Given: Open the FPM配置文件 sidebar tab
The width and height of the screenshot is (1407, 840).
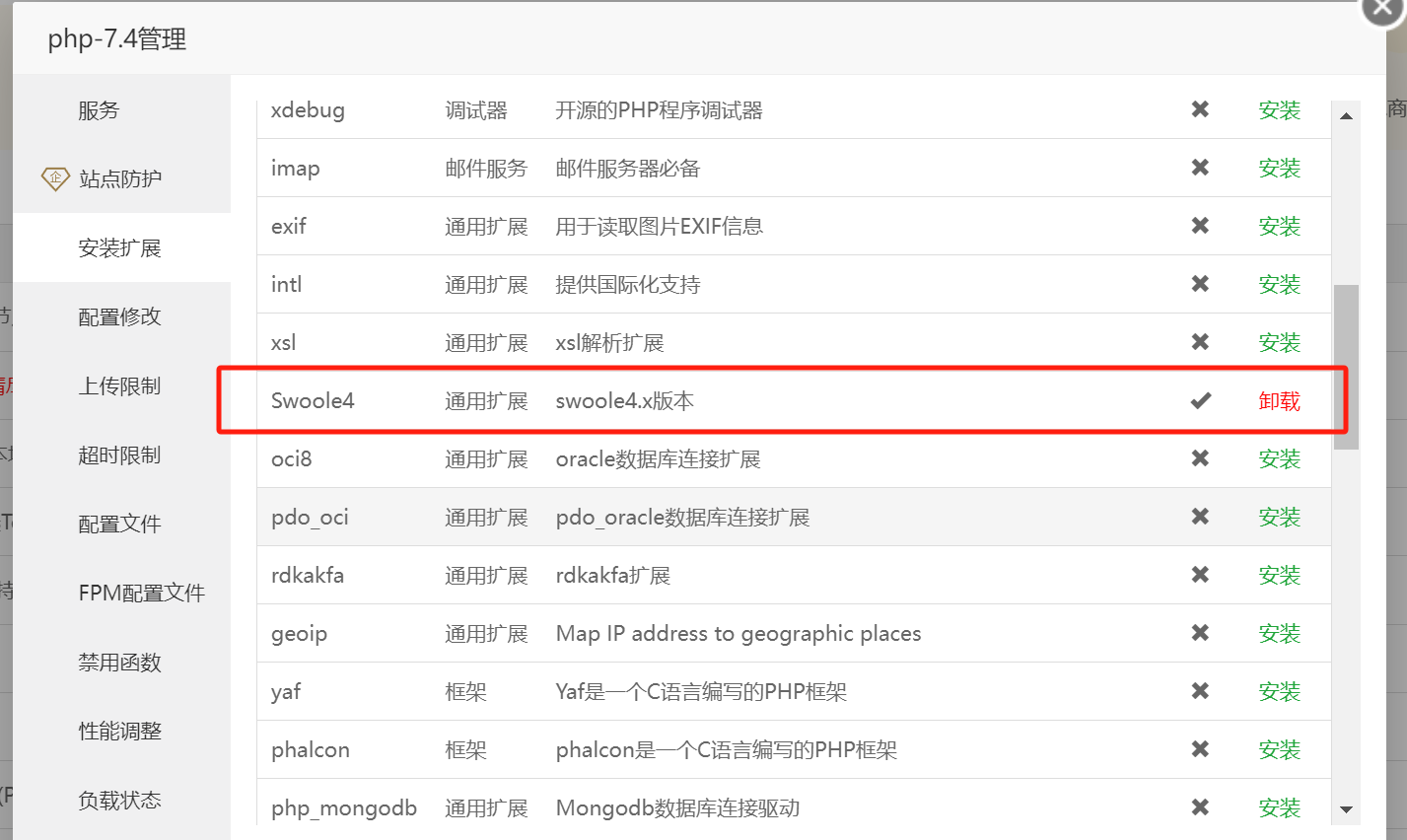Looking at the screenshot, I should [x=122, y=593].
